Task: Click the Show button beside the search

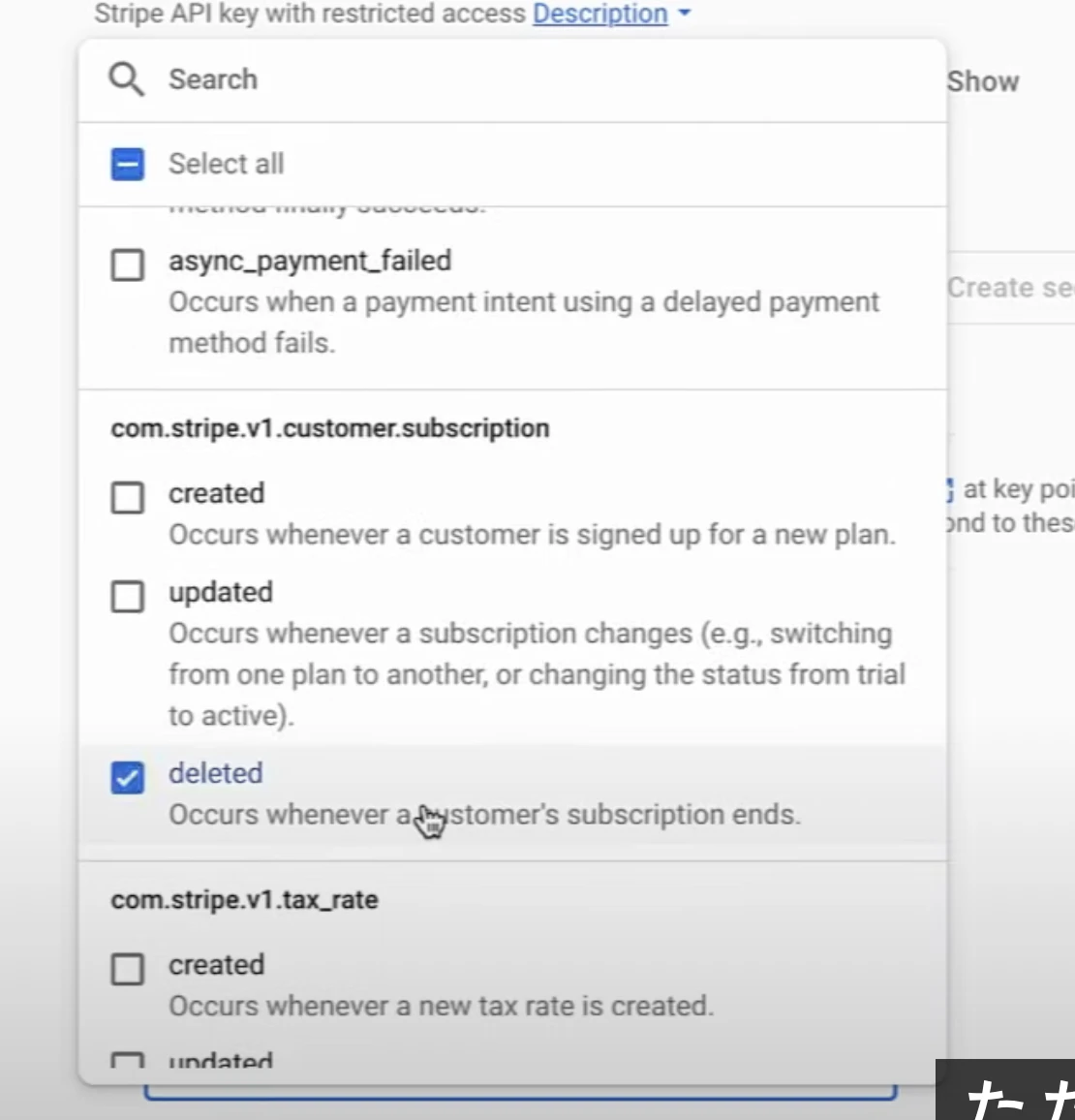Action: [x=983, y=81]
